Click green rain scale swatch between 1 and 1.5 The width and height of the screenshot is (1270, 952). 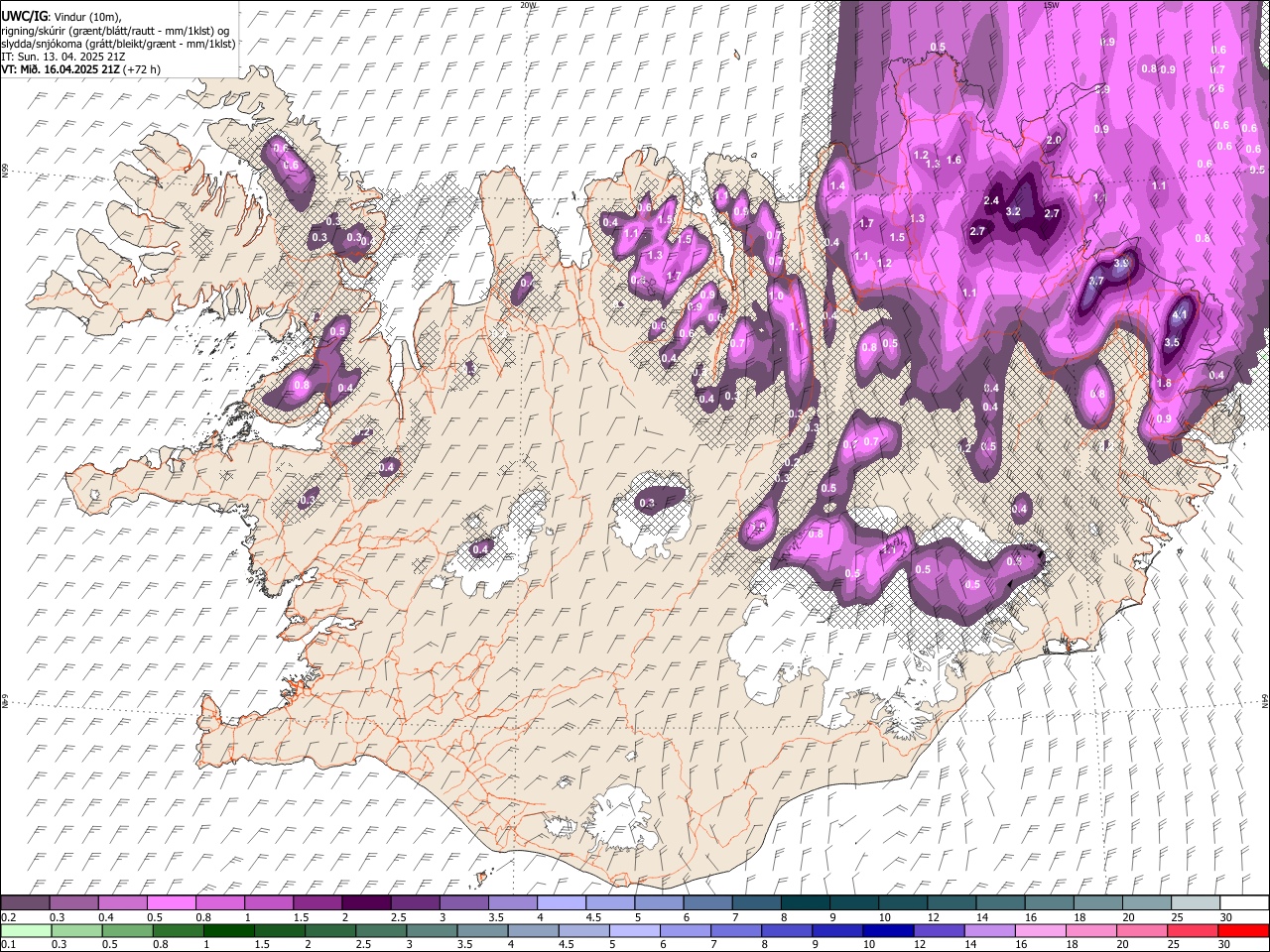click(x=229, y=930)
